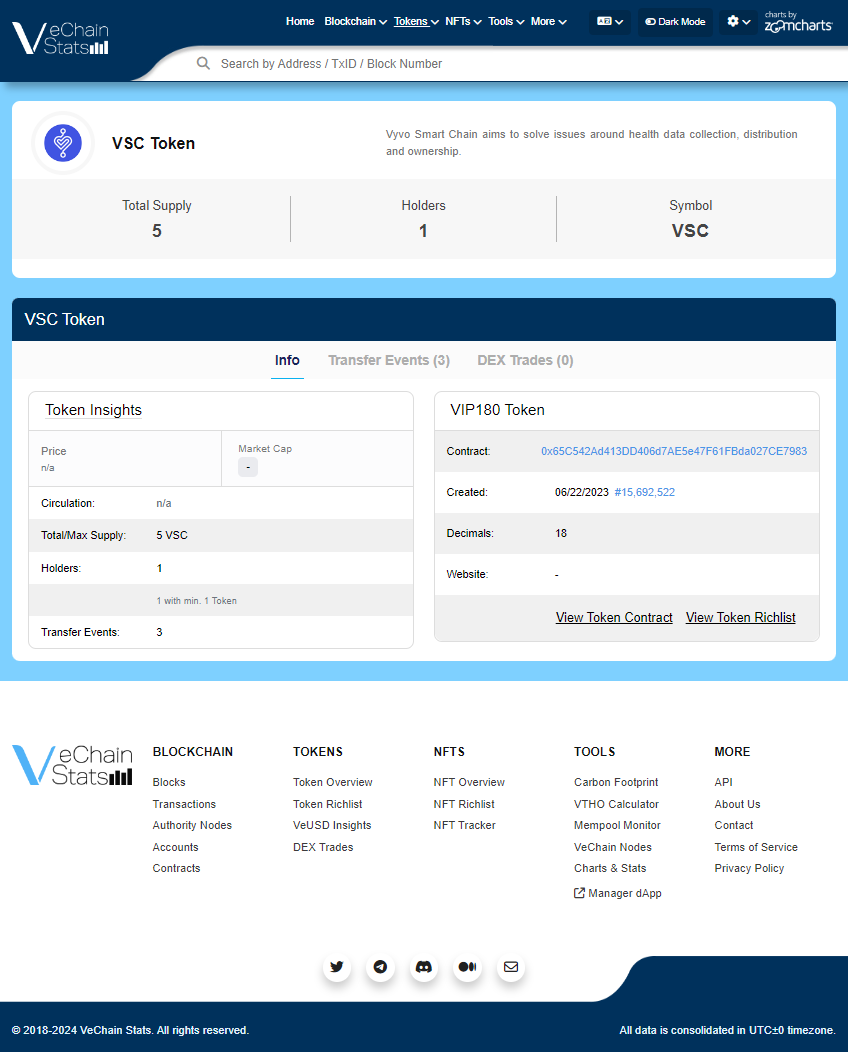Viewport: 848px width, 1052px height.
Task: Click the '5 VSC' total supply value
Action: (172, 535)
